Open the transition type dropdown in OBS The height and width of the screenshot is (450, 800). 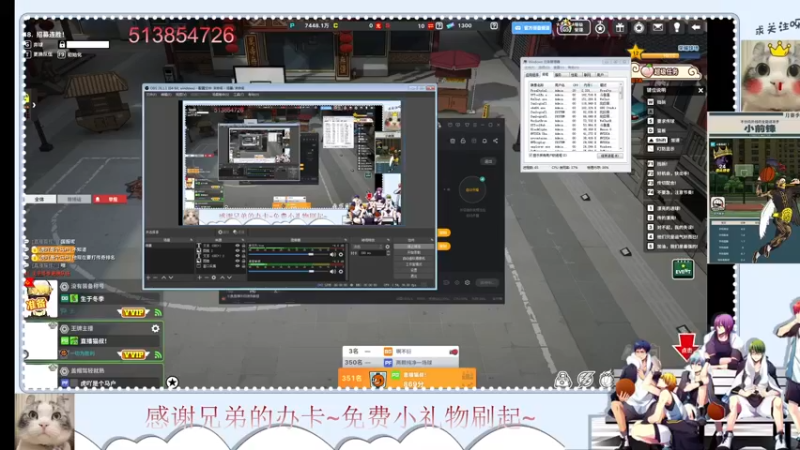point(367,246)
